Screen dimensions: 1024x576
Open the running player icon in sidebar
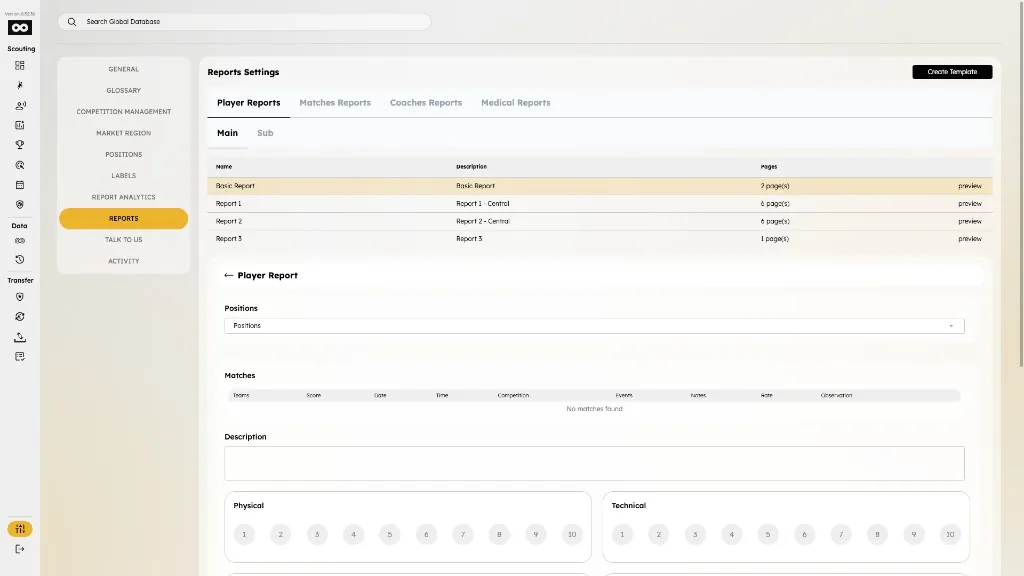tap(20, 86)
